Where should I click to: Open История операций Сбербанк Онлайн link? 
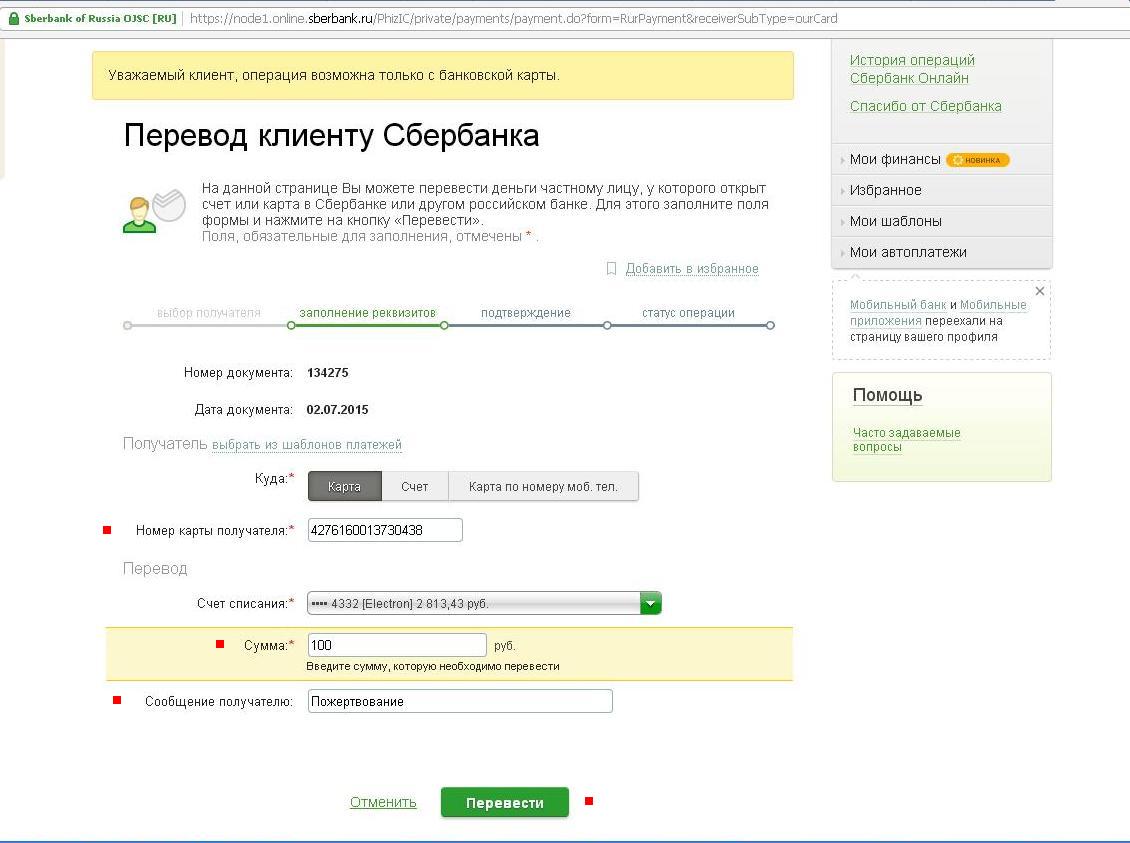912,69
